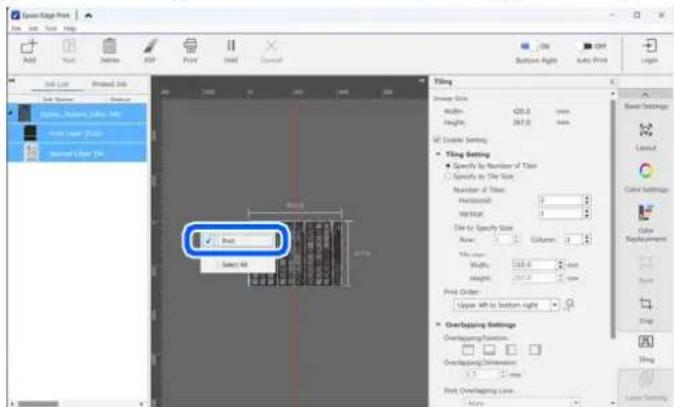Collapse the Overlapping Settings section
Screen dimensions: 674x407
pos(438,324)
